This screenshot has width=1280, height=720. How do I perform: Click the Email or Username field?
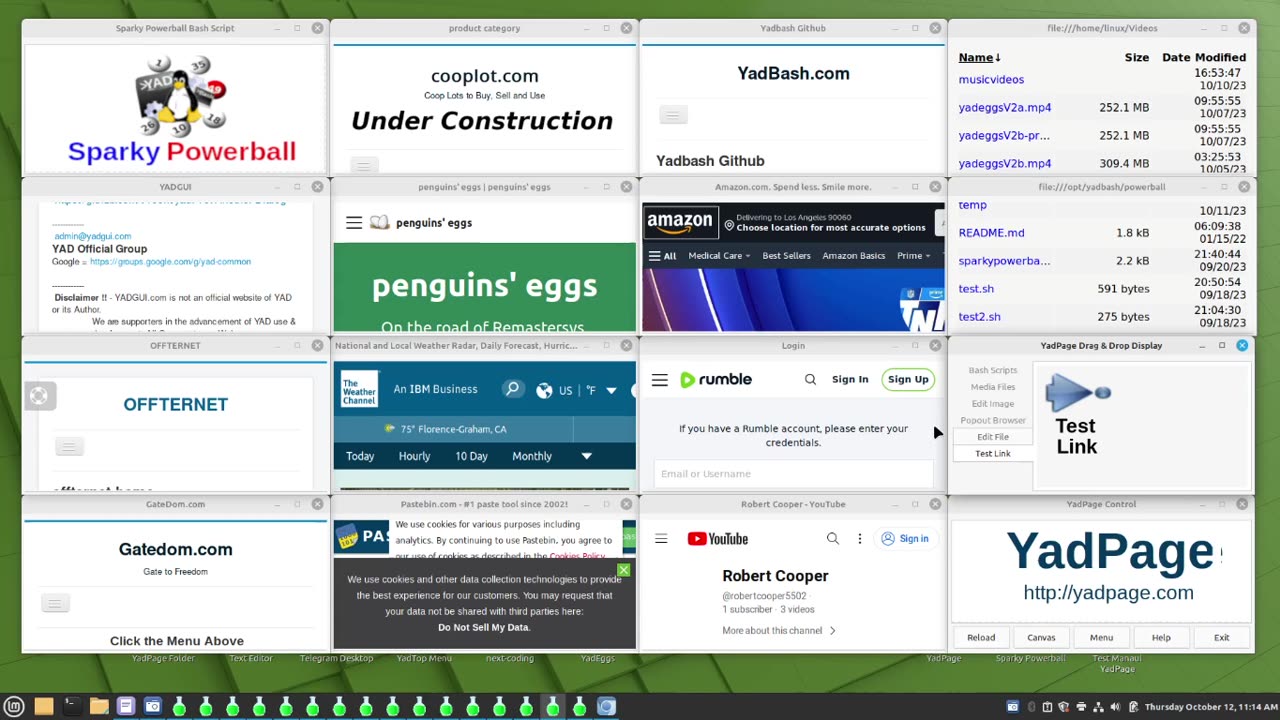[x=793, y=474]
